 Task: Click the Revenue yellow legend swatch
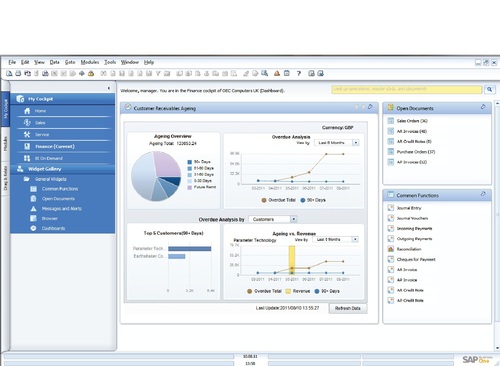tap(288, 291)
